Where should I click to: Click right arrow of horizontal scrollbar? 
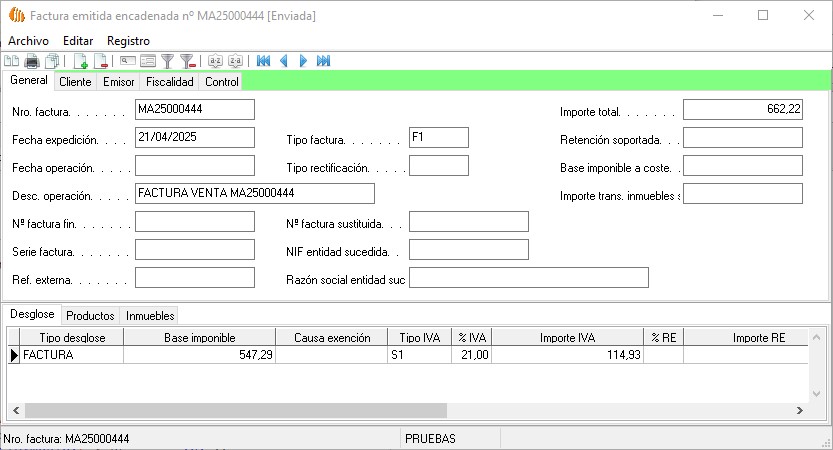[x=800, y=410]
